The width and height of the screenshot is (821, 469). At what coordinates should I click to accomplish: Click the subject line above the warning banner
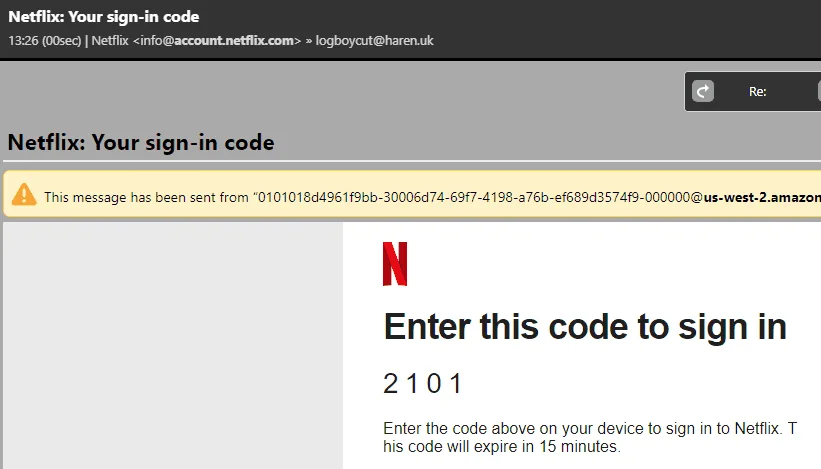[x=141, y=142]
